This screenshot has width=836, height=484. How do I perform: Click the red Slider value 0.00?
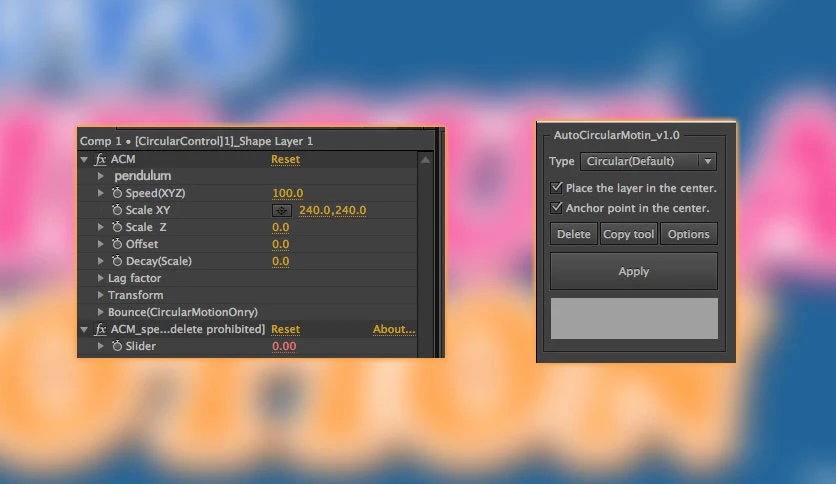point(284,346)
